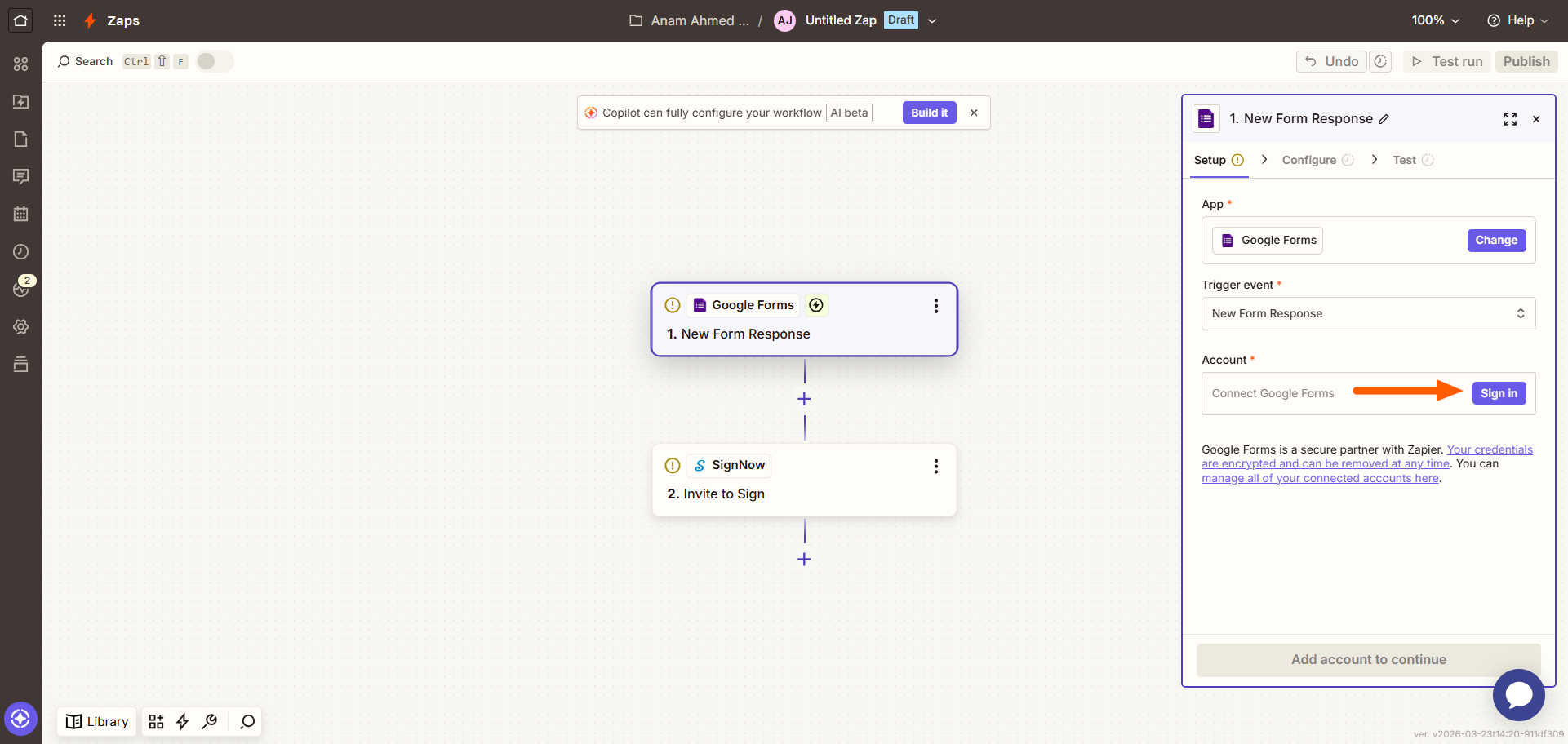Click the search magnifier in the bottom toolbar

point(246,721)
